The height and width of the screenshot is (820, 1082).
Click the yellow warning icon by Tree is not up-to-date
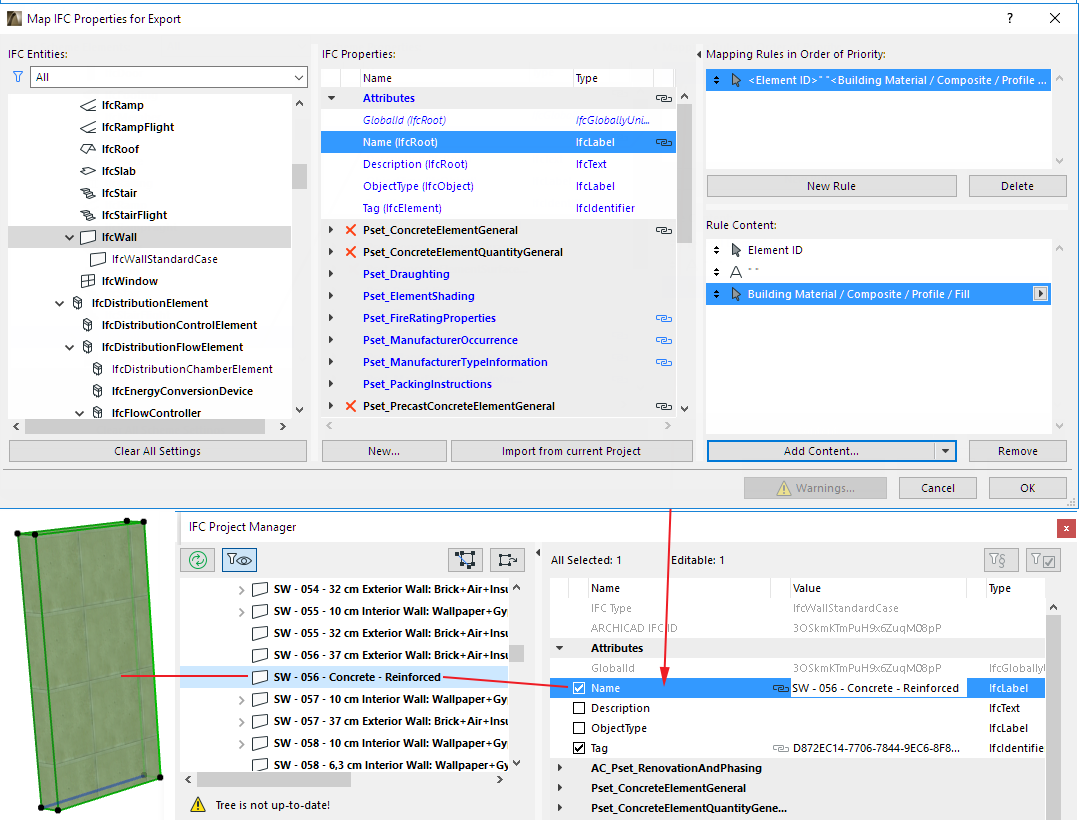point(198,805)
